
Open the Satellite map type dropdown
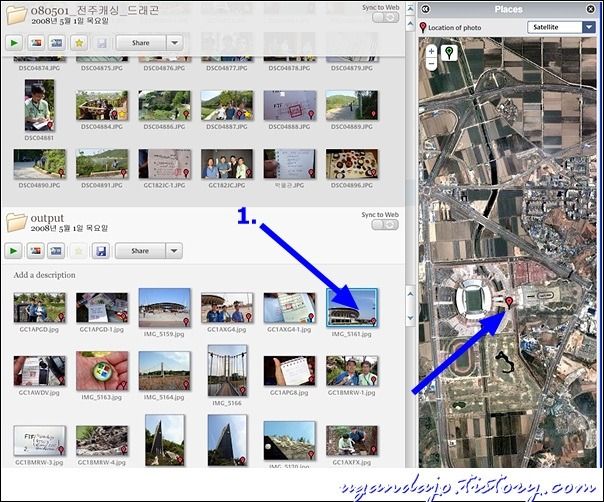[561, 27]
